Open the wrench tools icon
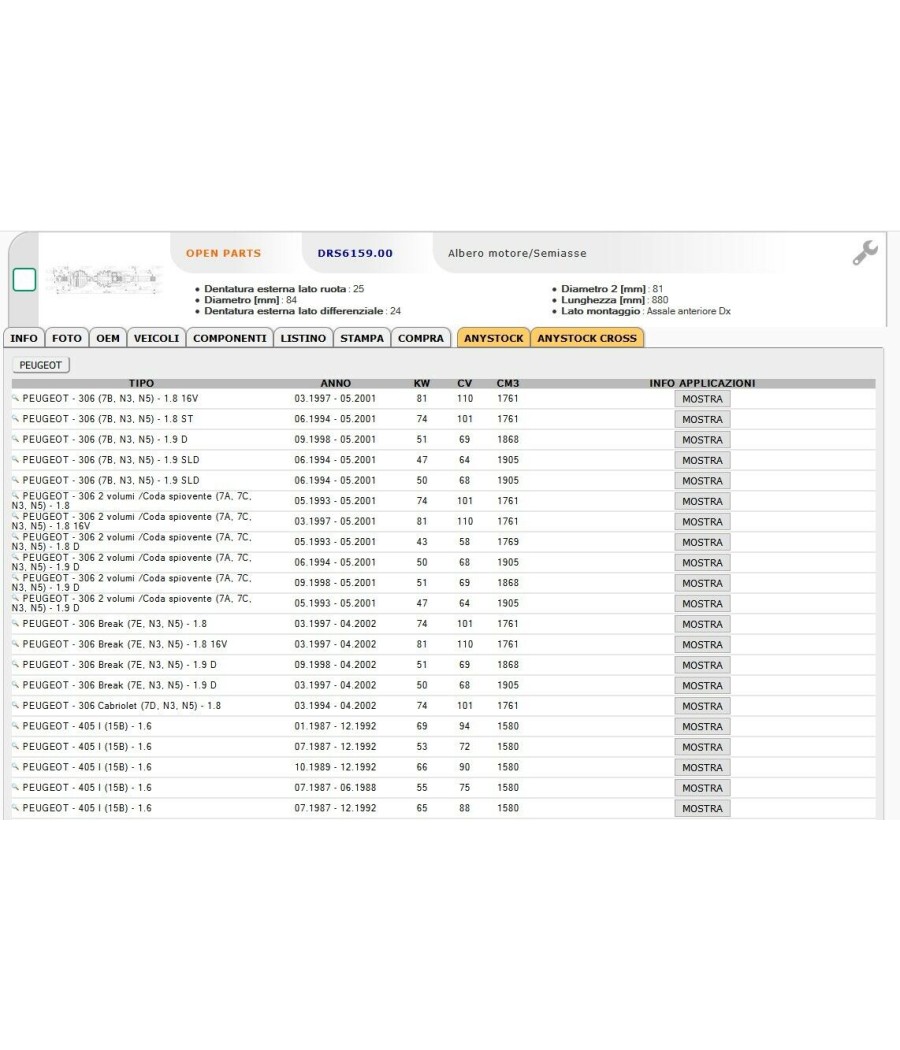Screen dimensions: 900x1050 865,252
